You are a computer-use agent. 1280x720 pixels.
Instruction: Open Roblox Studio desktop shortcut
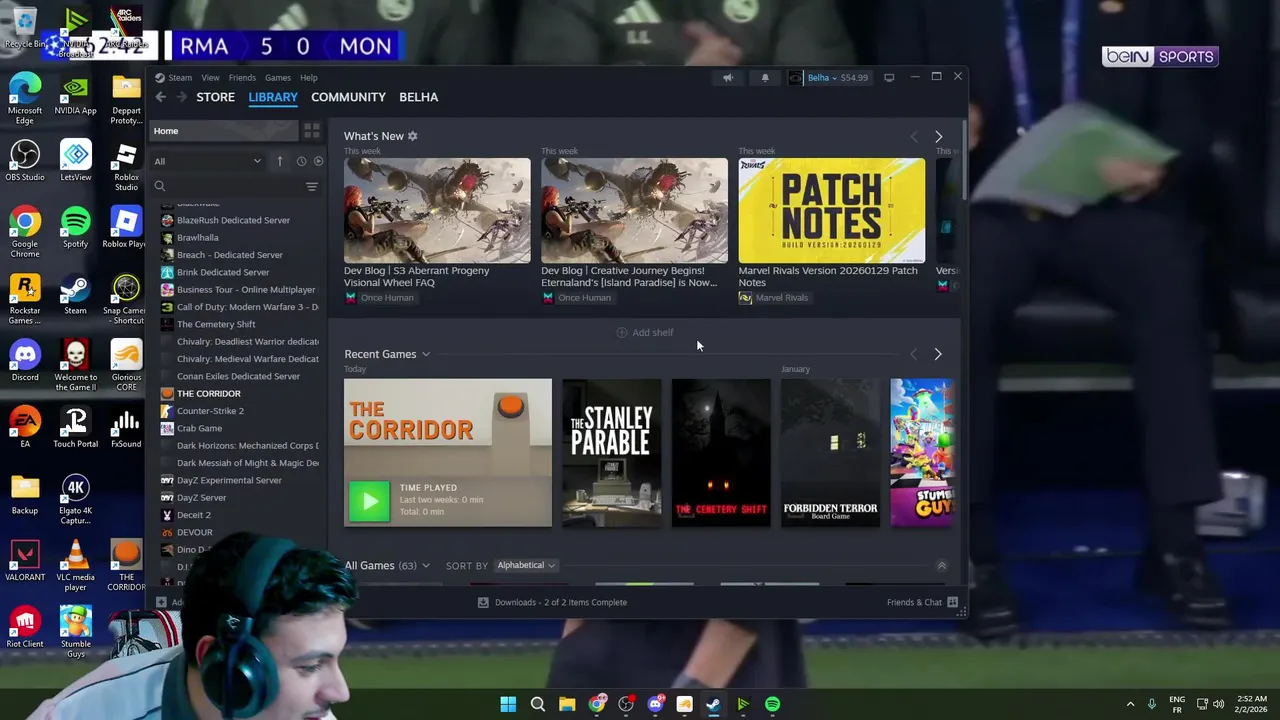pos(126,166)
